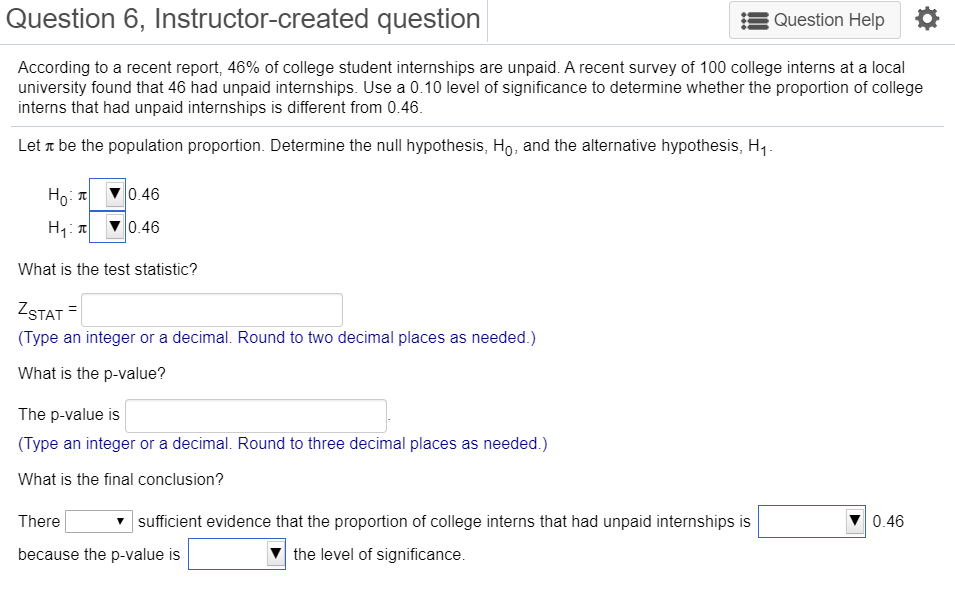Click the π symbol beside H0
The height and width of the screenshot is (590, 955).
coord(84,194)
